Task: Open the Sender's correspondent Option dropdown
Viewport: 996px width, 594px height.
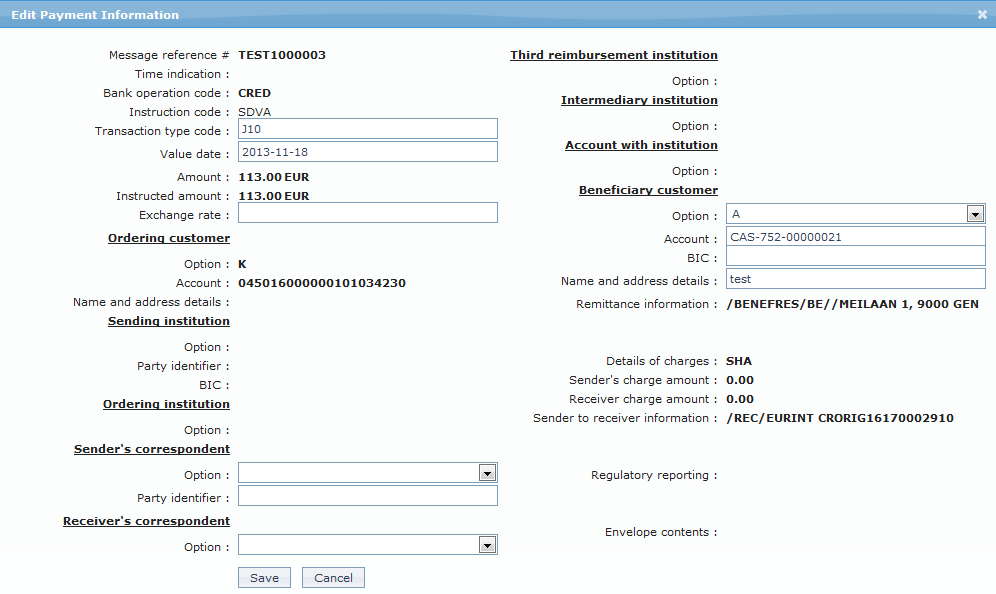Action: [x=487, y=472]
